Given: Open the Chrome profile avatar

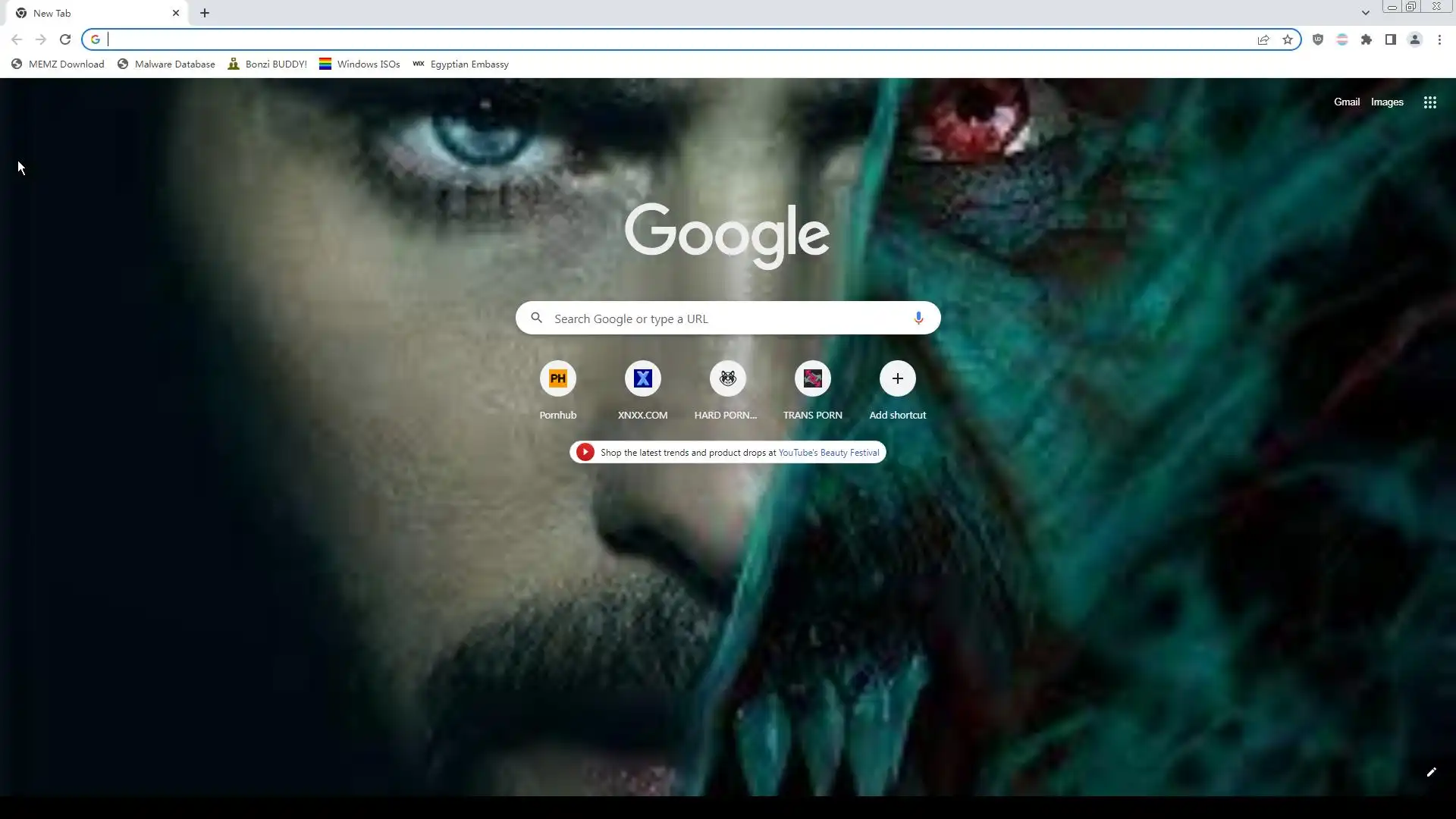Looking at the screenshot, I should (1415, 39).
